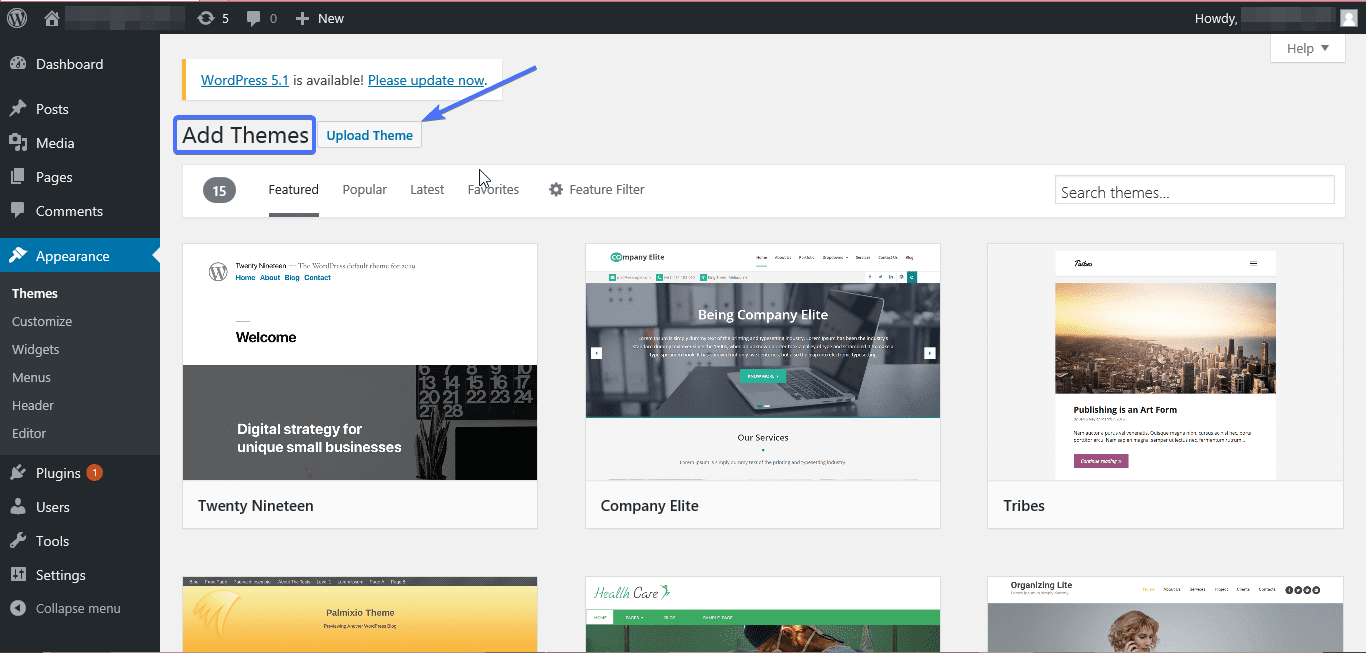Select the Palmixio Theme thumbnail
The image size is (1366, 653).
tap(360, 615)
